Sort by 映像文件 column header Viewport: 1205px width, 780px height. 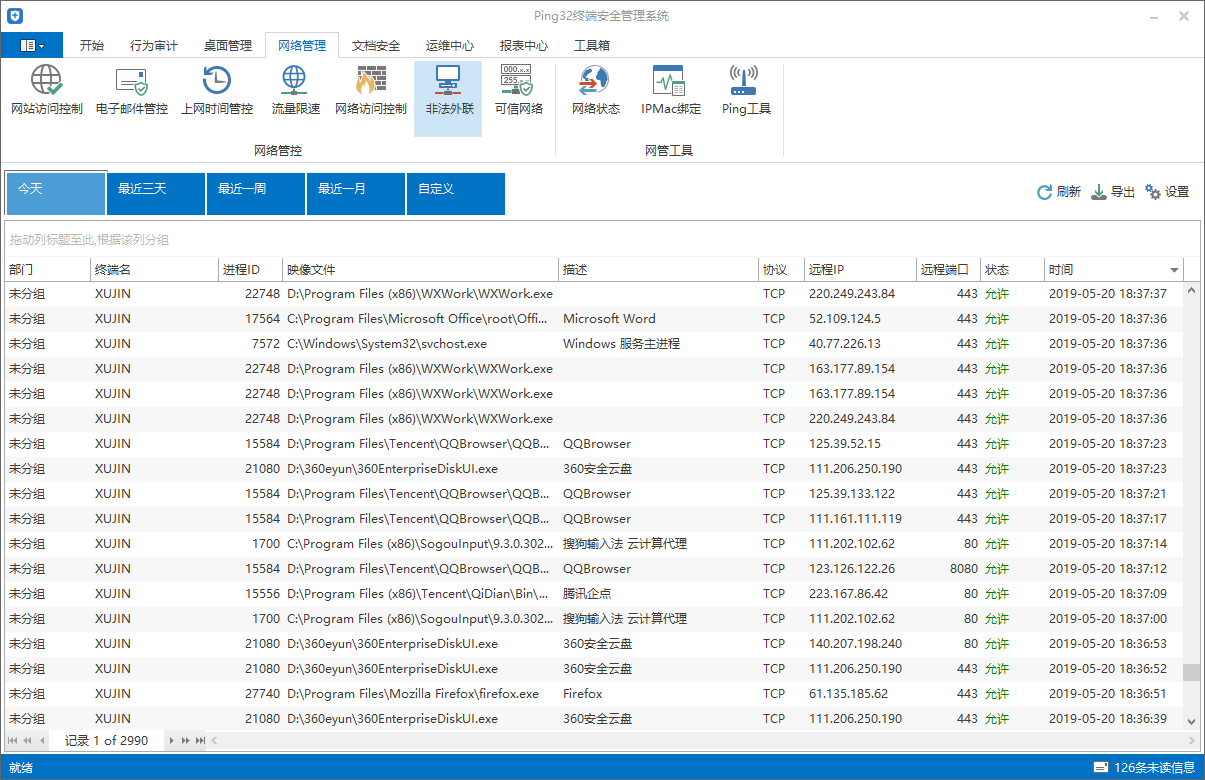[420, 270]
